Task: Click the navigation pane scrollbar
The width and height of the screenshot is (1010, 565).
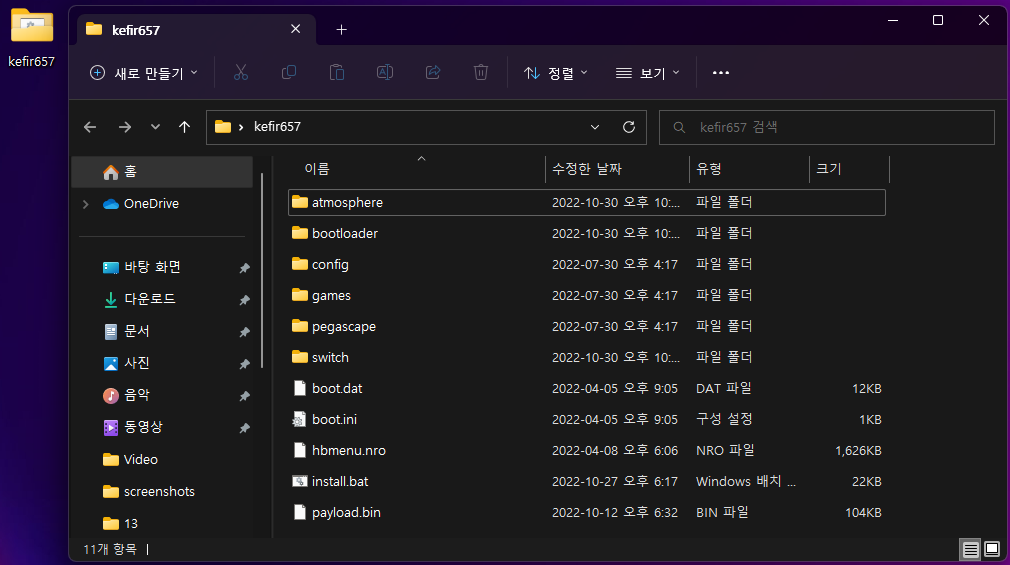Action: pos(262,271)
